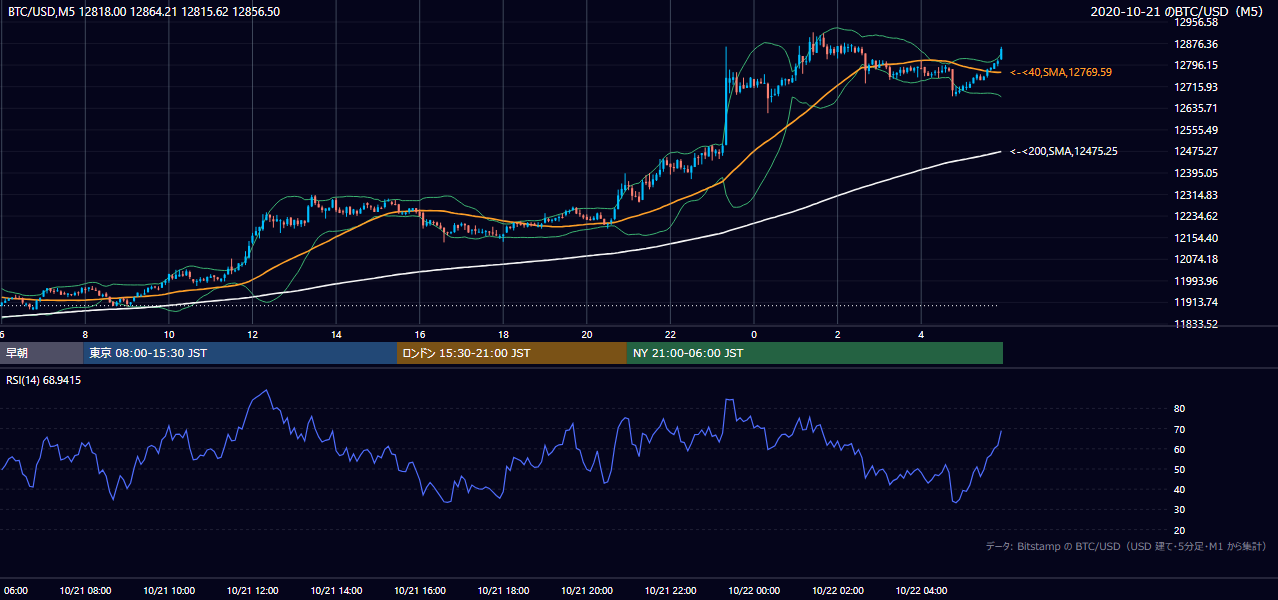Click hour marker 10 under price chart
The image size is (1278, 600).
point(169,334)
